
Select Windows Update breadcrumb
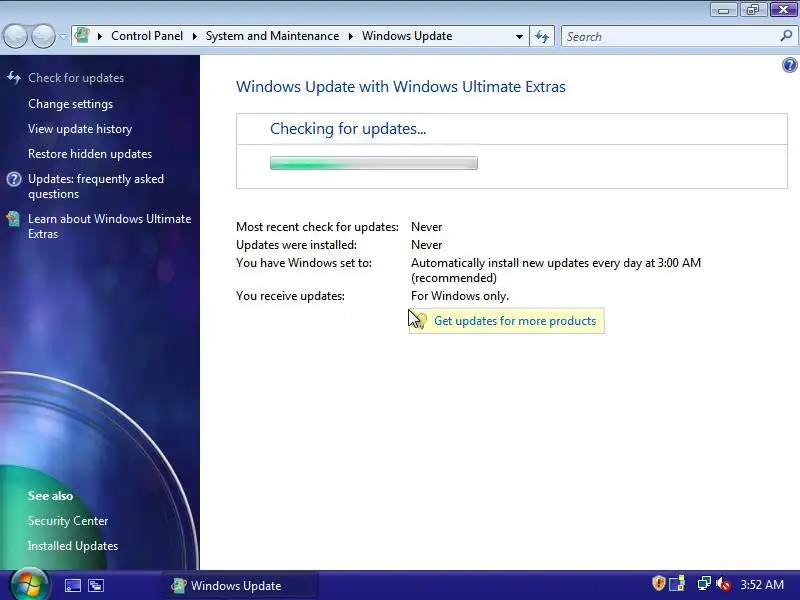[x=407, y=36]
